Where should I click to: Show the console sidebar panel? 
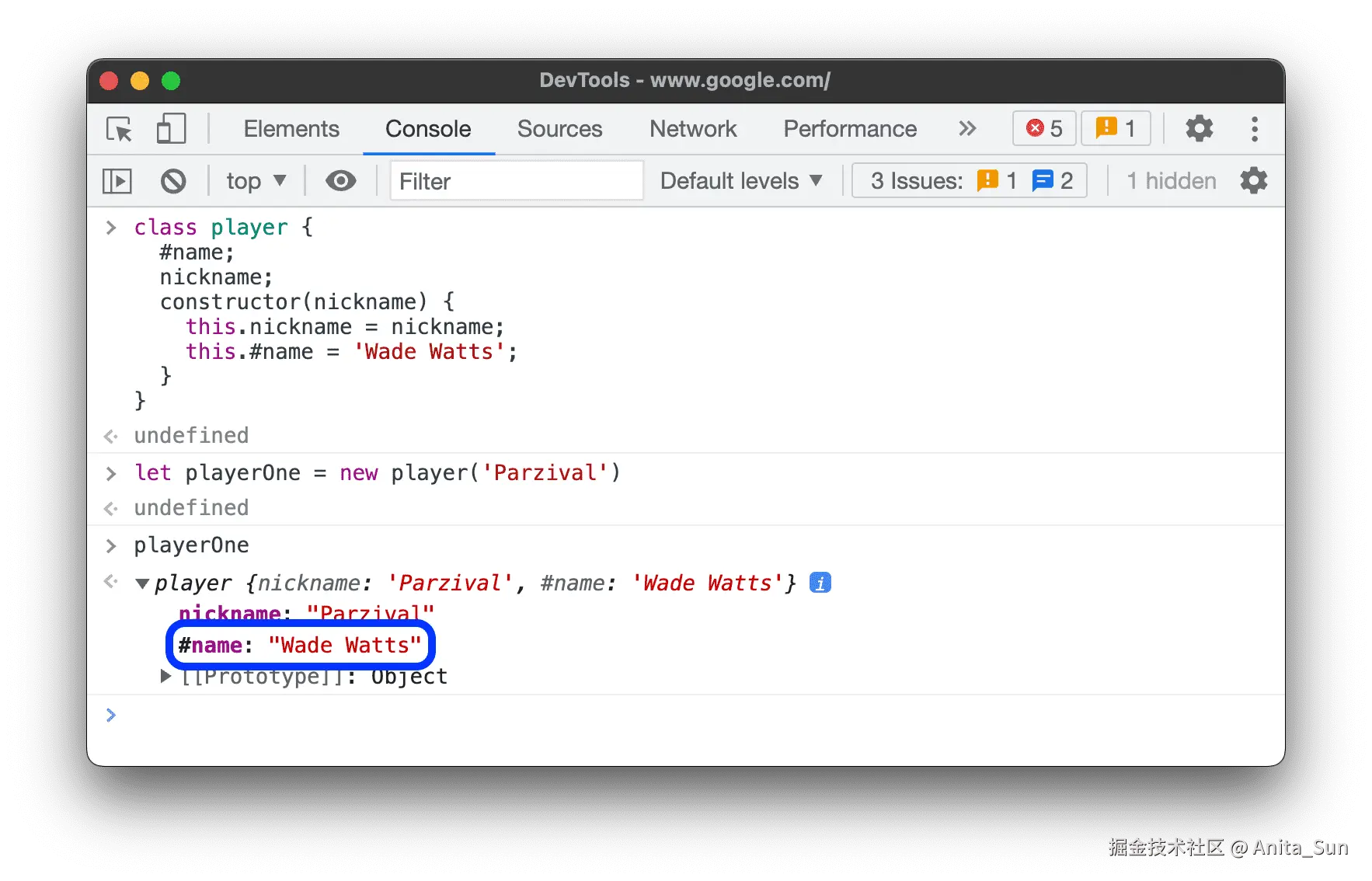click(117, 182)
